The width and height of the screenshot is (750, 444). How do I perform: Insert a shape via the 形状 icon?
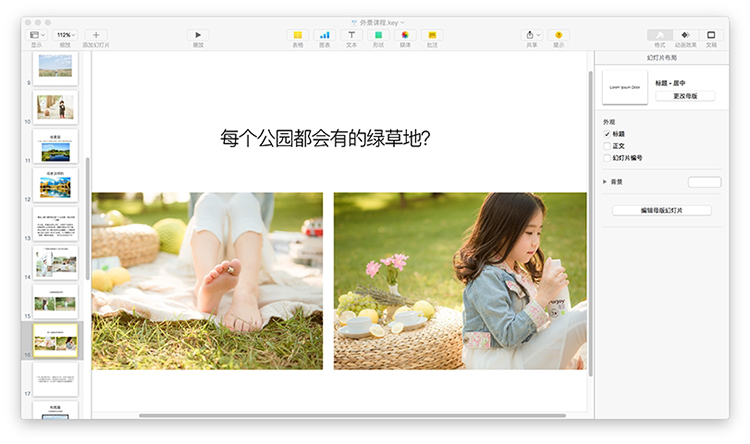tap(378, 35)
